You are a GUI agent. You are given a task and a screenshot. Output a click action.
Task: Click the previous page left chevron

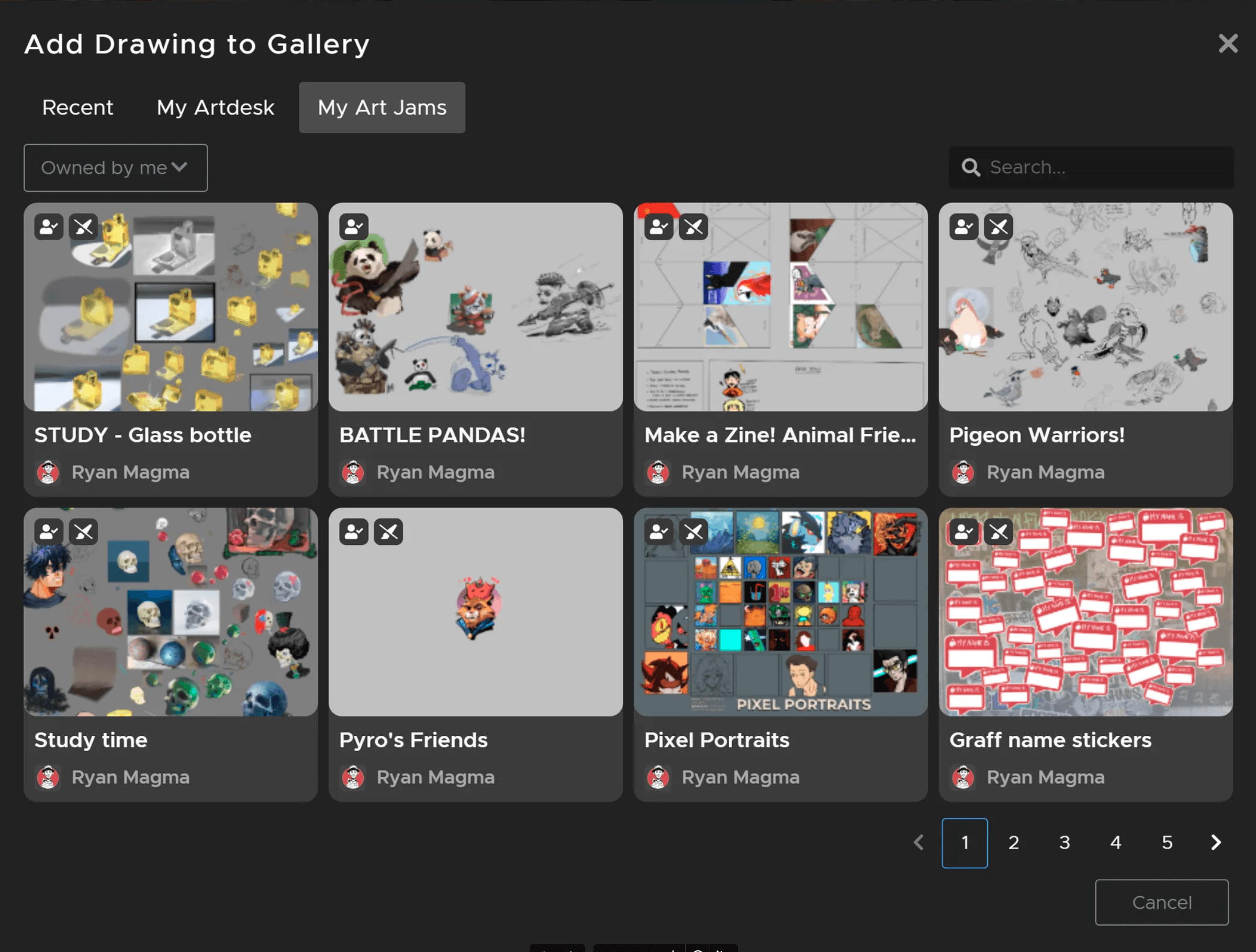(x=919, y=843)
